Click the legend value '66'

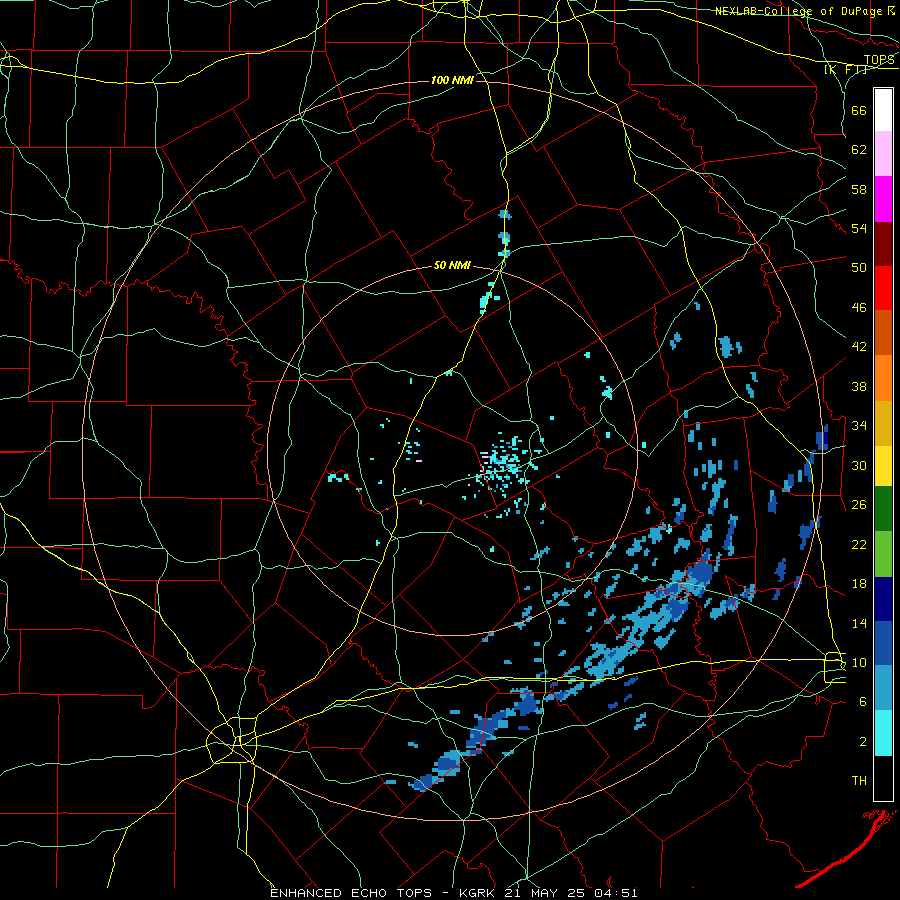coord(859,111)
